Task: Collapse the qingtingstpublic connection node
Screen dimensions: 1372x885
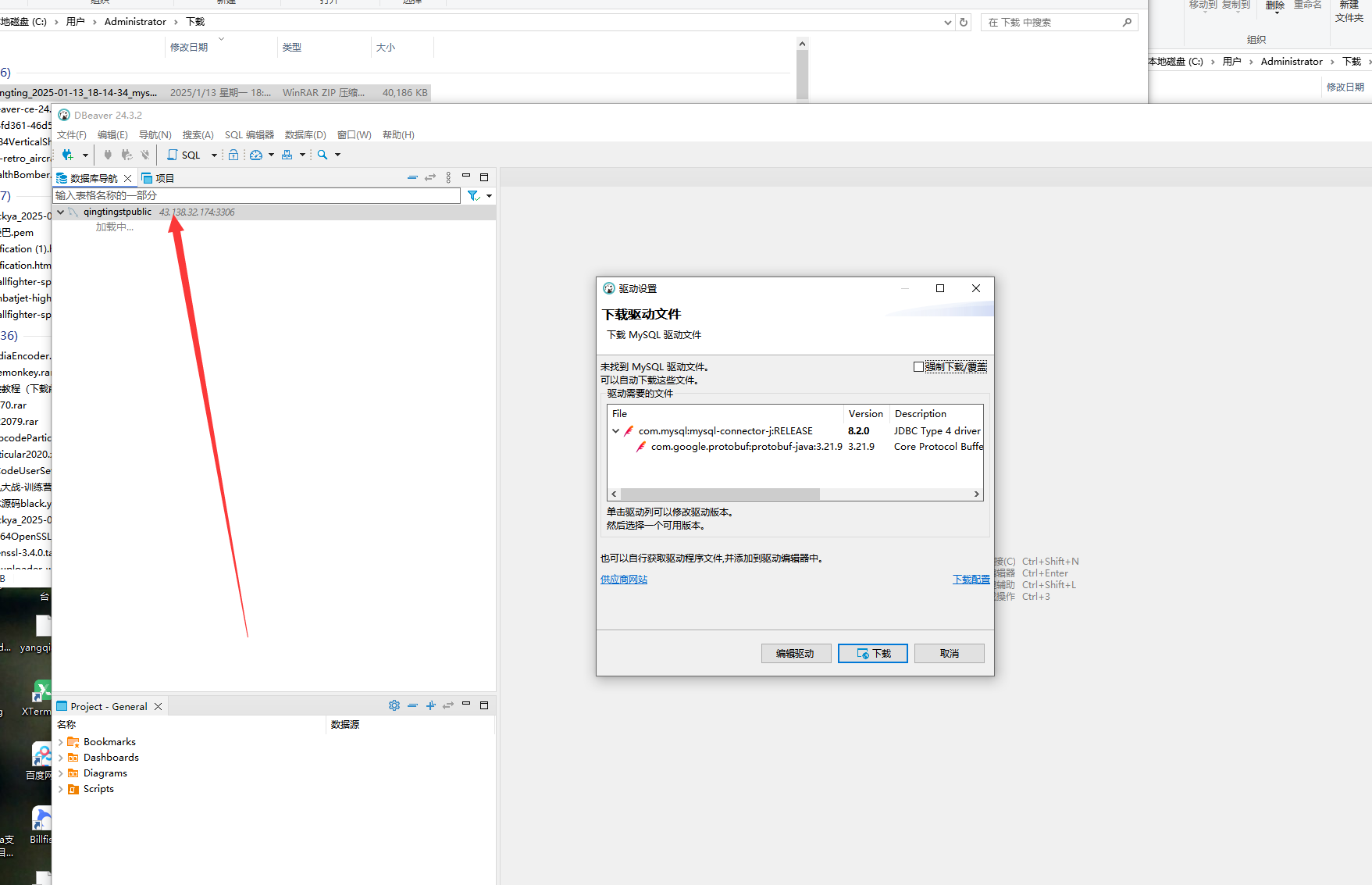Action: pyautogui.click(x=60, y=212)
